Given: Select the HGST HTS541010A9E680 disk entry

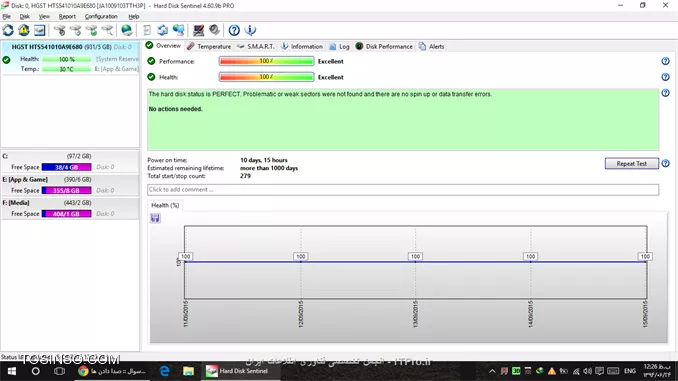Looking at the screenshot, I should coord(70,58).
